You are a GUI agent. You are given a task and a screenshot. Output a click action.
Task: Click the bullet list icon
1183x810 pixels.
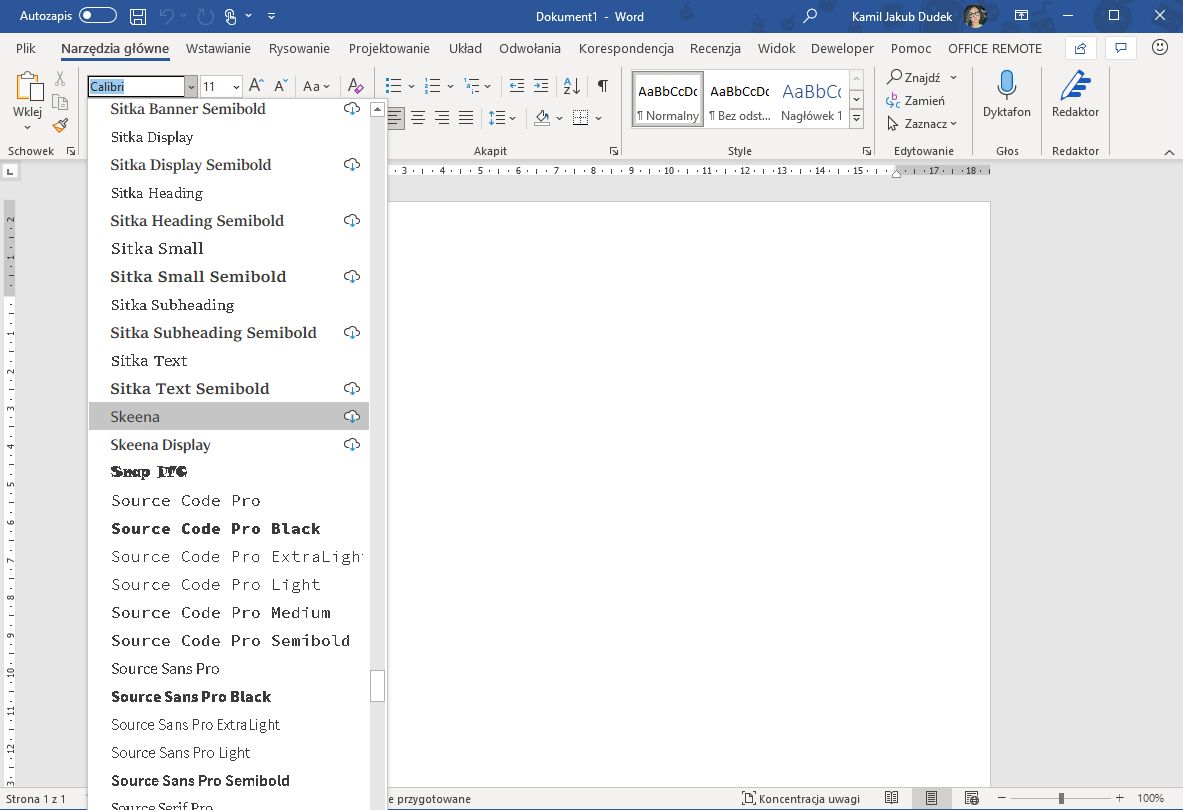393,86
